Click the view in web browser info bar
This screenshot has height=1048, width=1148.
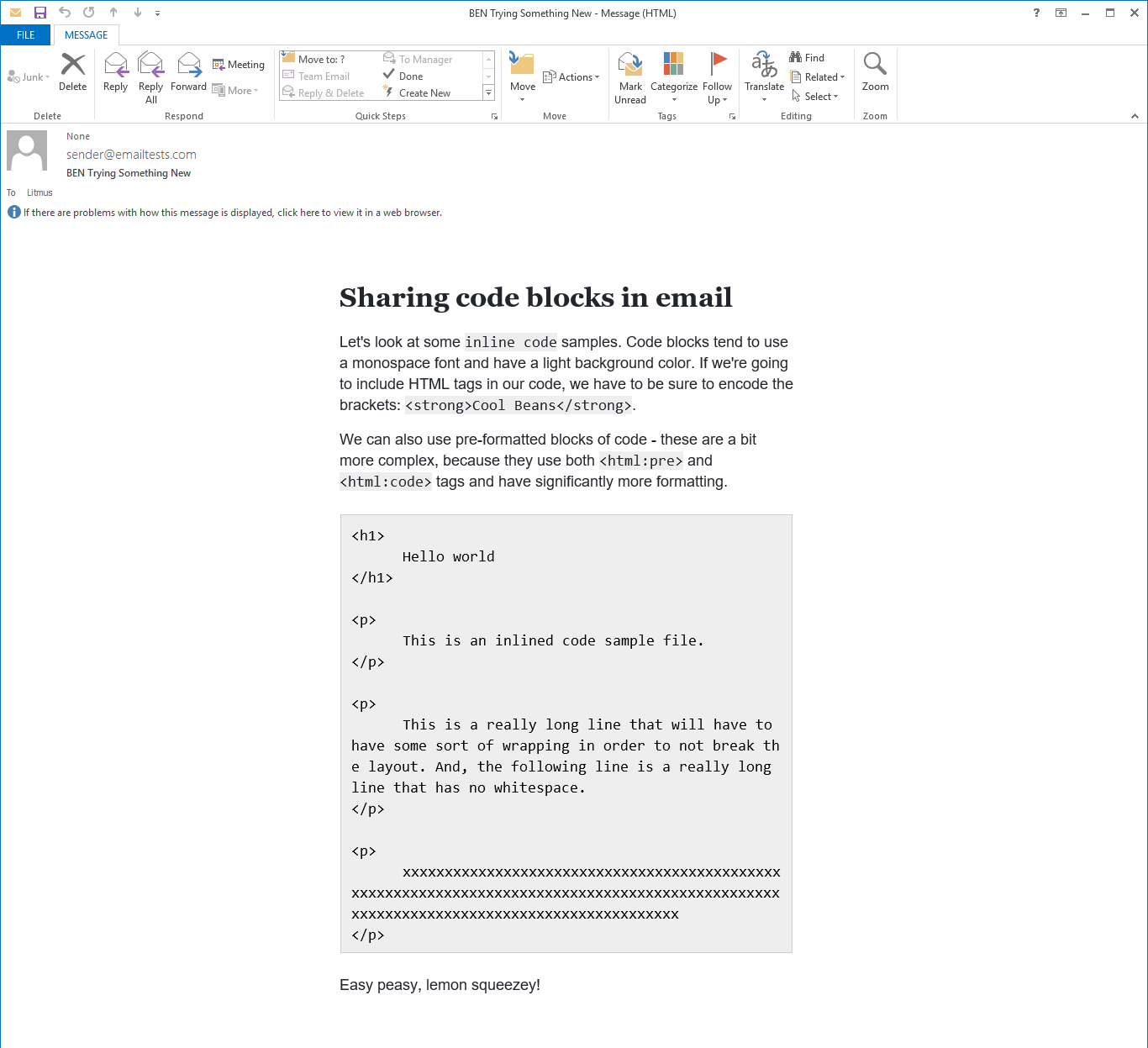point(232,213)
